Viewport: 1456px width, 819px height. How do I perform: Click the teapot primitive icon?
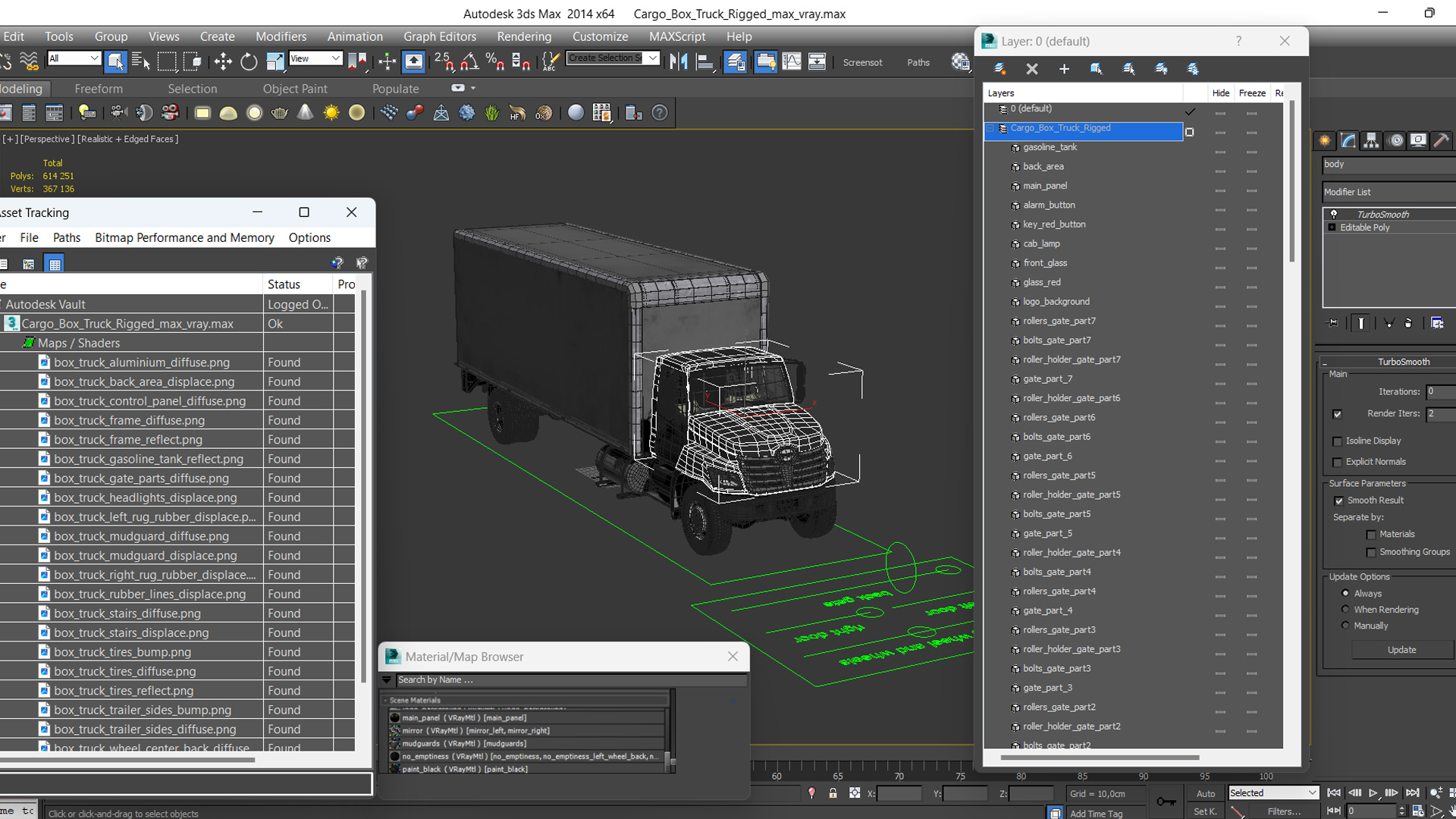click(x=280, y=113)
